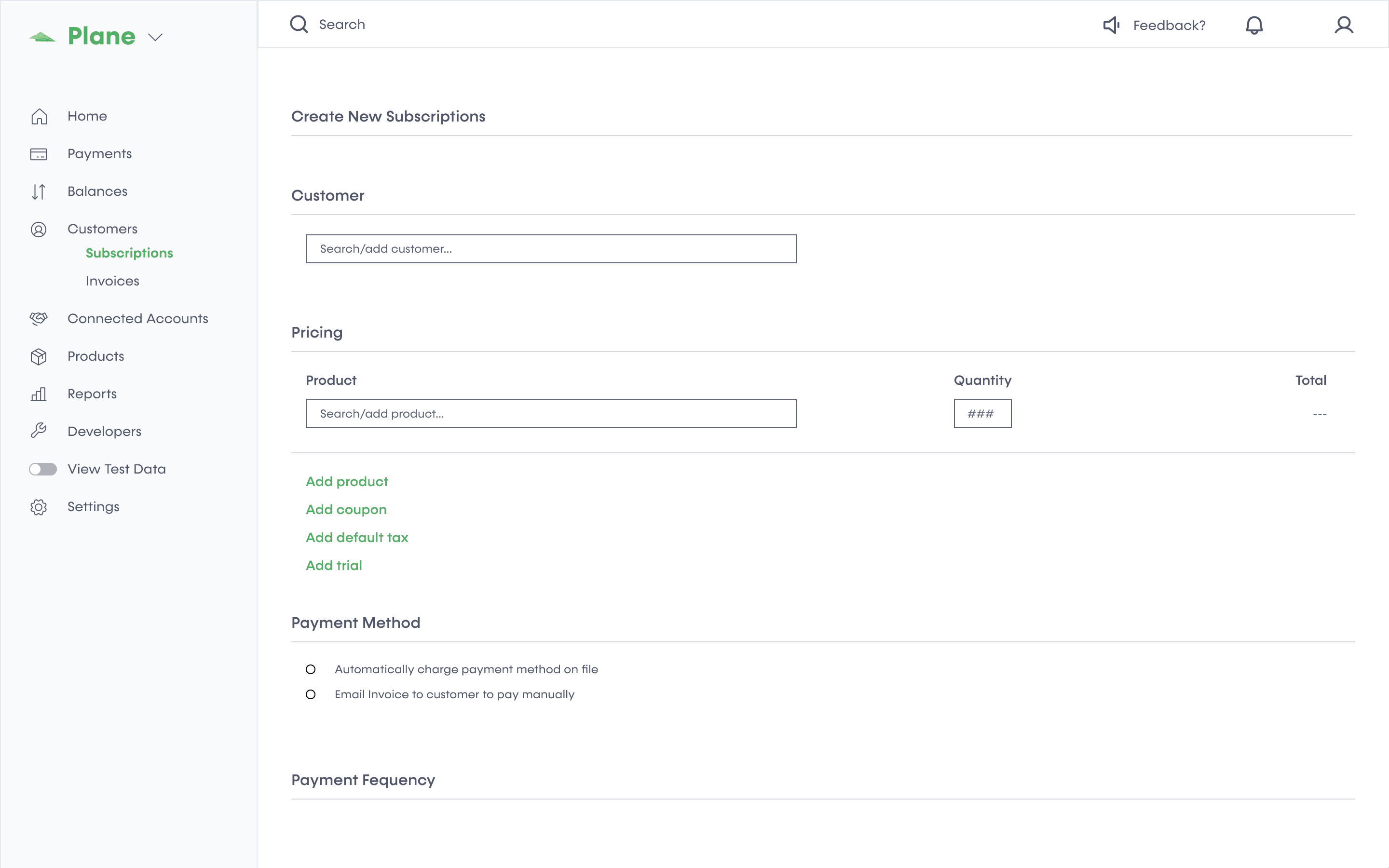Toggle the View Test Data switch
The height and width of the screenshot is (868, 1389).
[x=43, y=469]
